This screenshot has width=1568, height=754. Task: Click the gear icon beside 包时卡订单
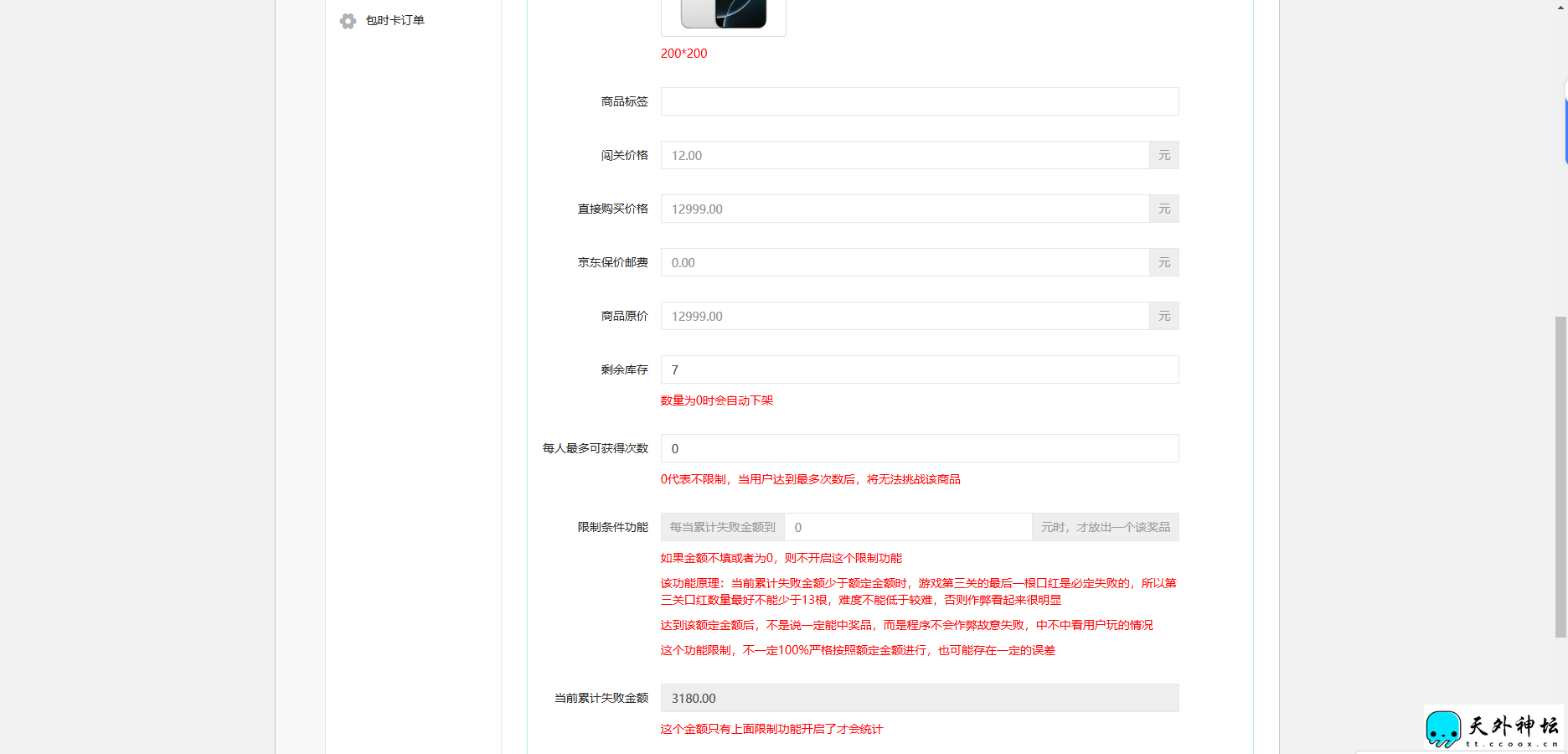348,21
